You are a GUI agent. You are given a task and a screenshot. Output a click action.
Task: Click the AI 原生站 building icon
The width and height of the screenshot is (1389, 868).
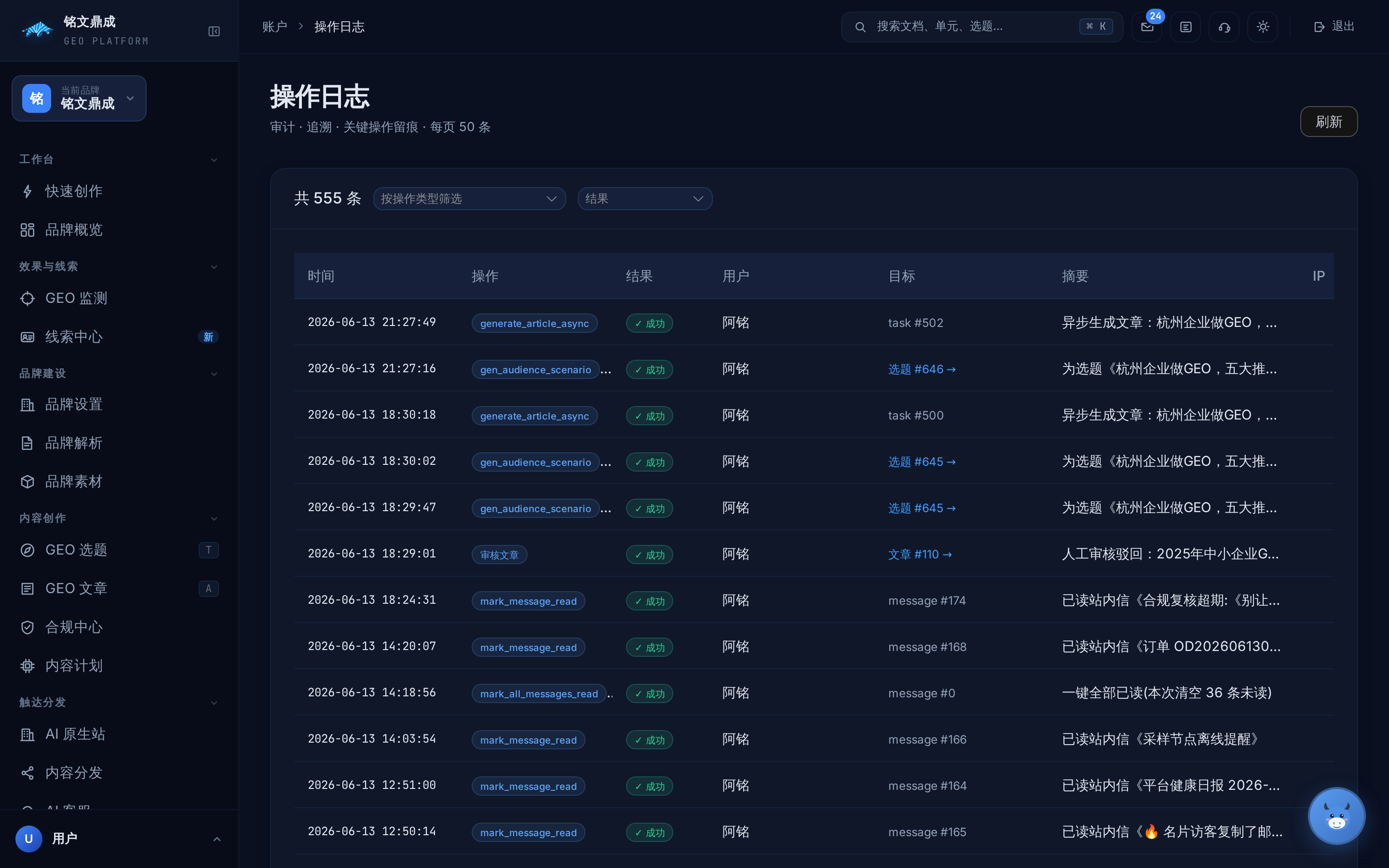[x=27, y=734]
